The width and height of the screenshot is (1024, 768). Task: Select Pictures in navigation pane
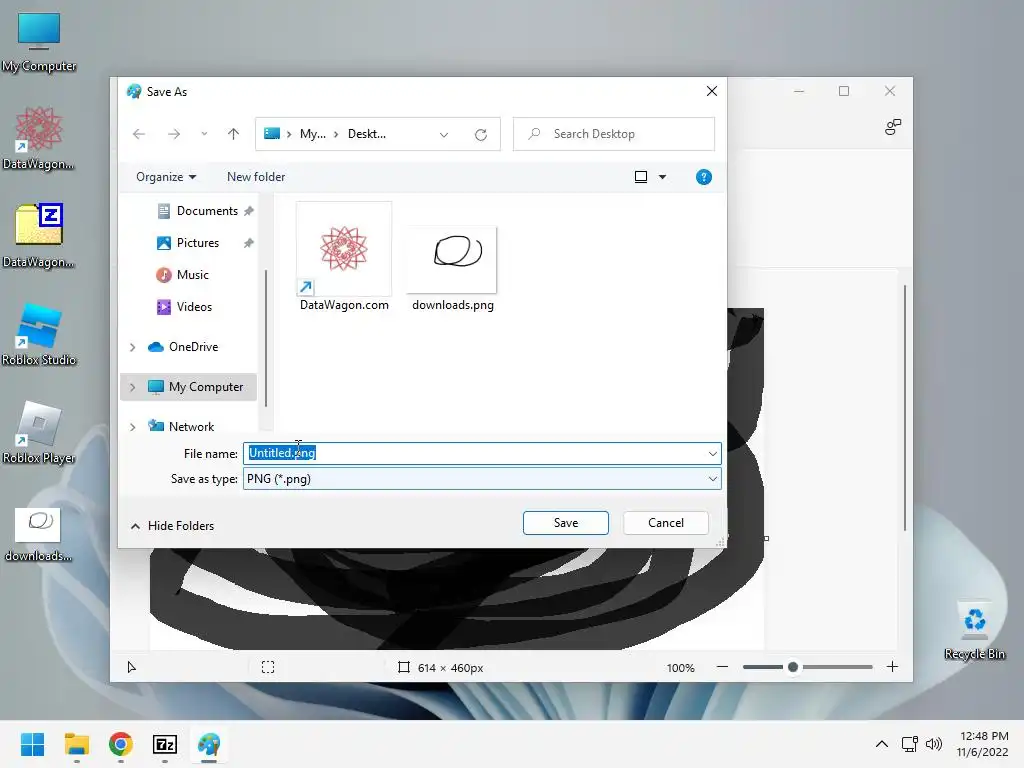[188, 243]
